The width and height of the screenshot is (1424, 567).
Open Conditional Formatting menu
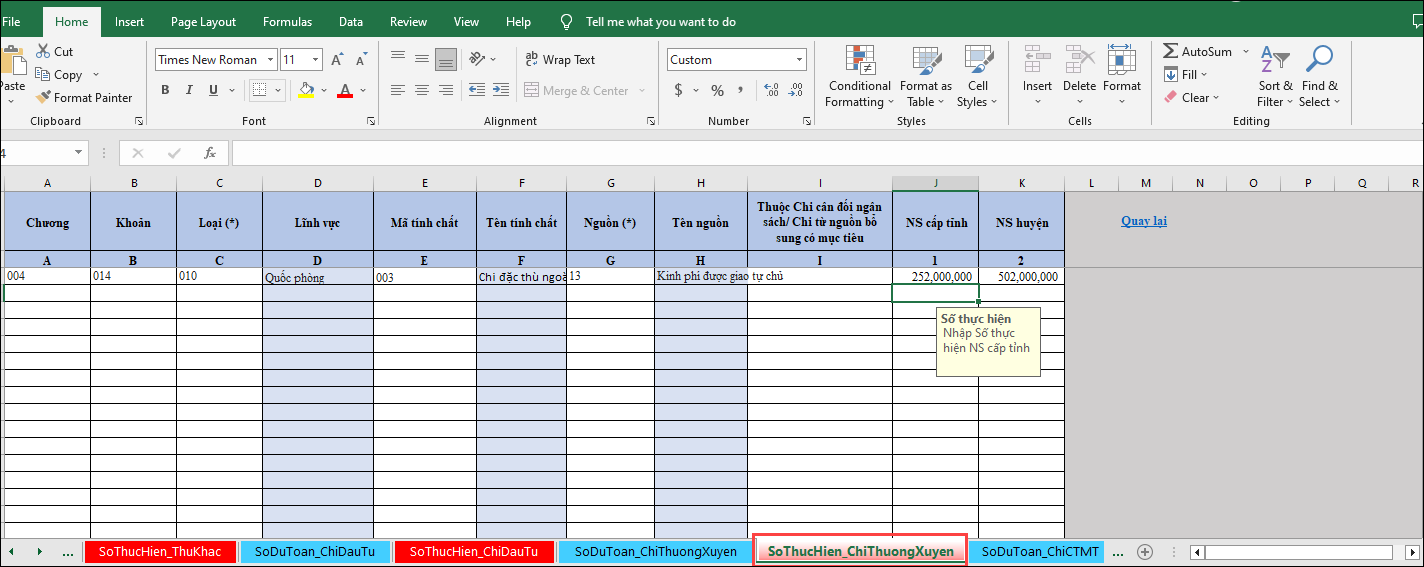[859, 78]
